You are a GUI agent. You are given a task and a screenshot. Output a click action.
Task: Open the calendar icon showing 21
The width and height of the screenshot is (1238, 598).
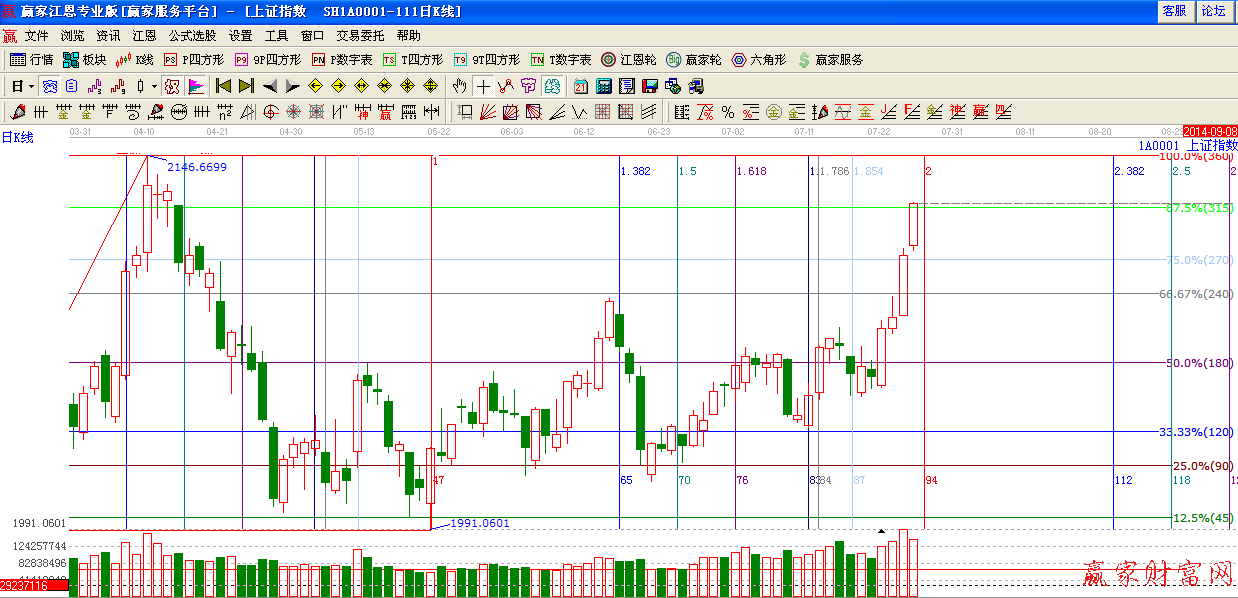point(581,86)
